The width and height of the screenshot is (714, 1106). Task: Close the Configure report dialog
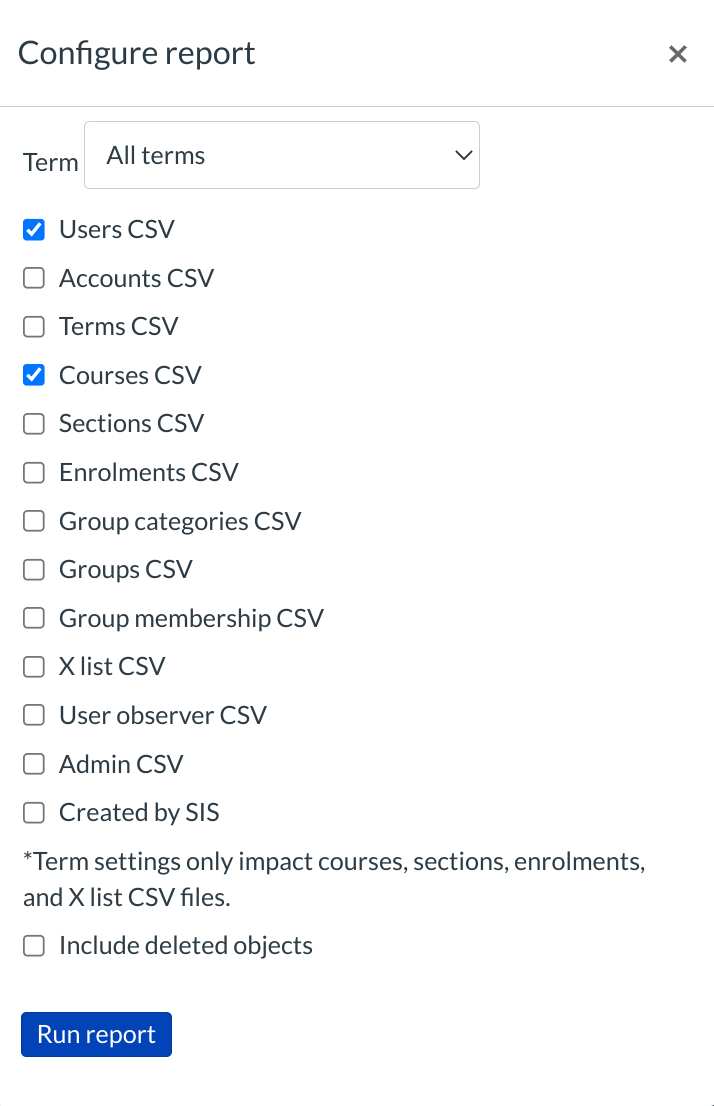tap(678, 54)
